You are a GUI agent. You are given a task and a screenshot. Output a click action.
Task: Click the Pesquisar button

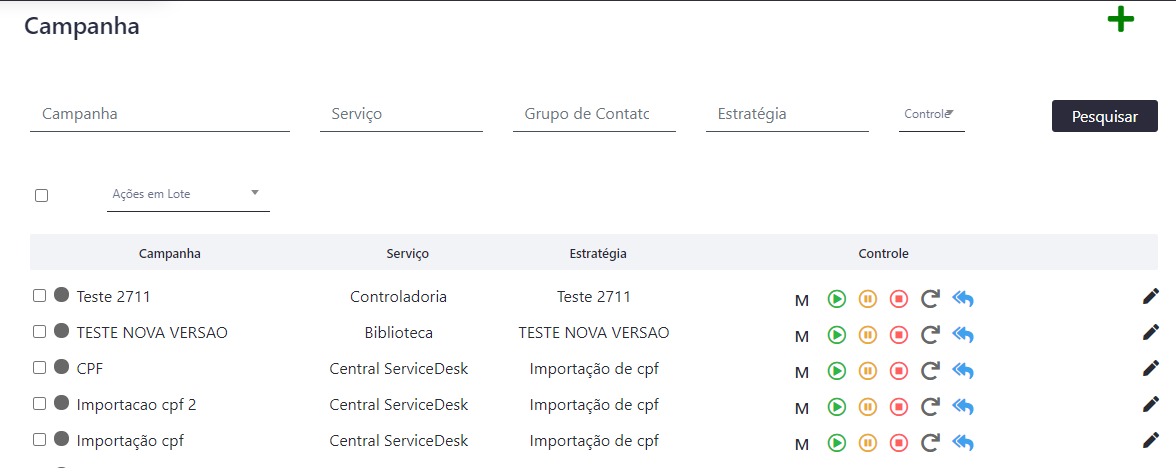(1105, 116)
